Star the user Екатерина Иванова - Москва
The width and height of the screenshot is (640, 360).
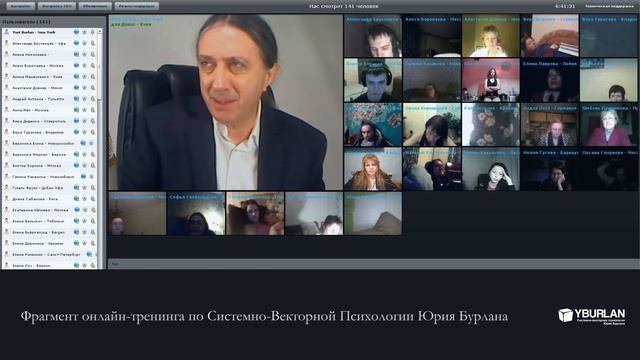point(84,210)
